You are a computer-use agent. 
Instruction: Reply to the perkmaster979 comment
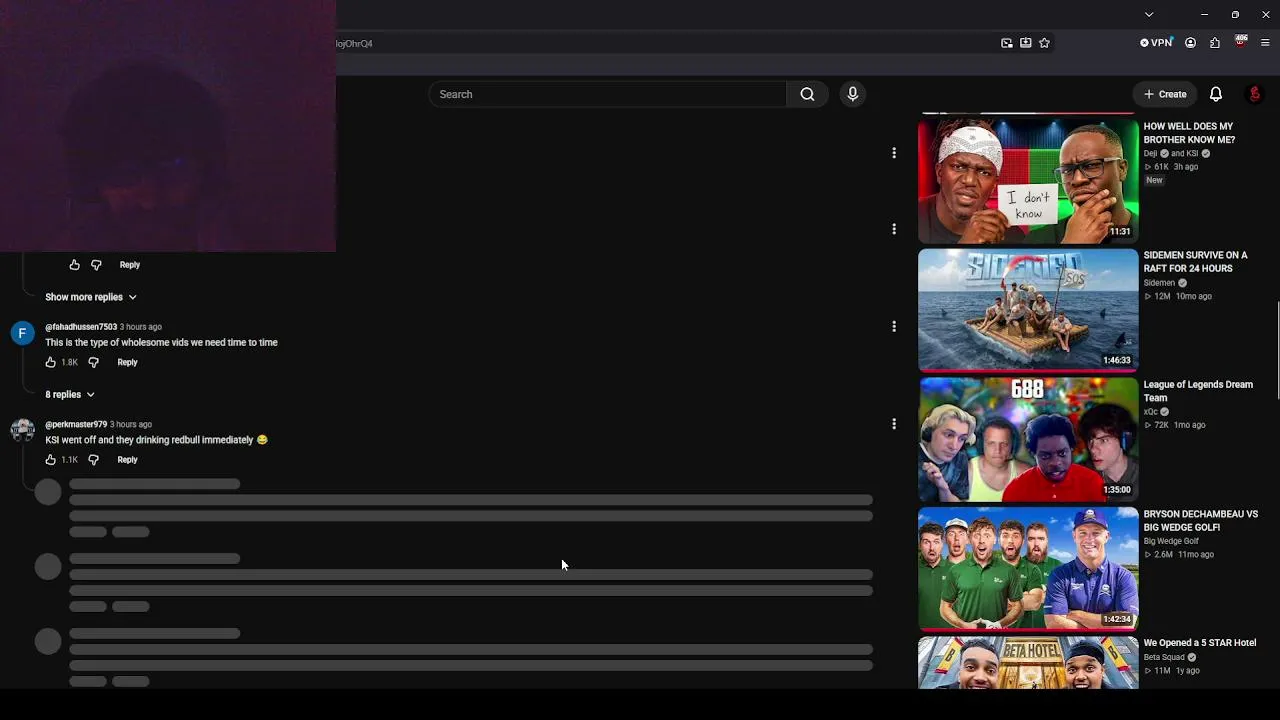[127, 460]
